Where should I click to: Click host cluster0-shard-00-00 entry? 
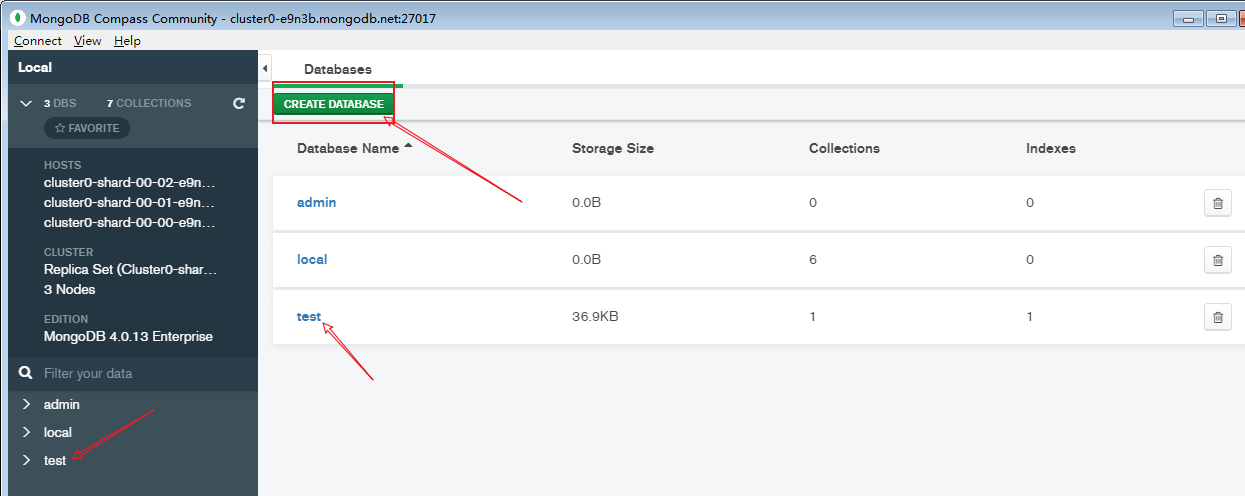point(130,222)
